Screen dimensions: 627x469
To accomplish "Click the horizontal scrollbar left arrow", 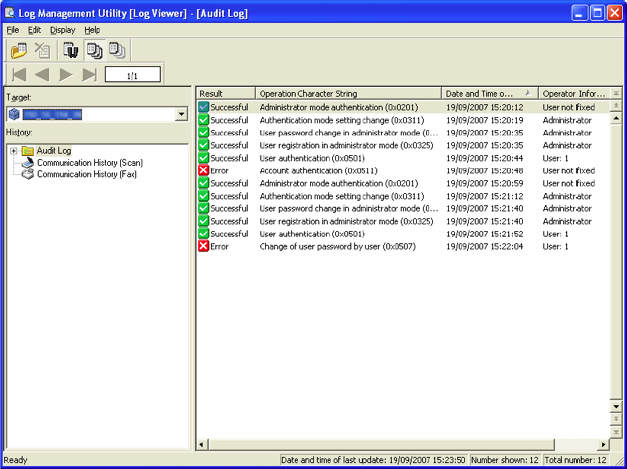I will (x=202, y=444).
